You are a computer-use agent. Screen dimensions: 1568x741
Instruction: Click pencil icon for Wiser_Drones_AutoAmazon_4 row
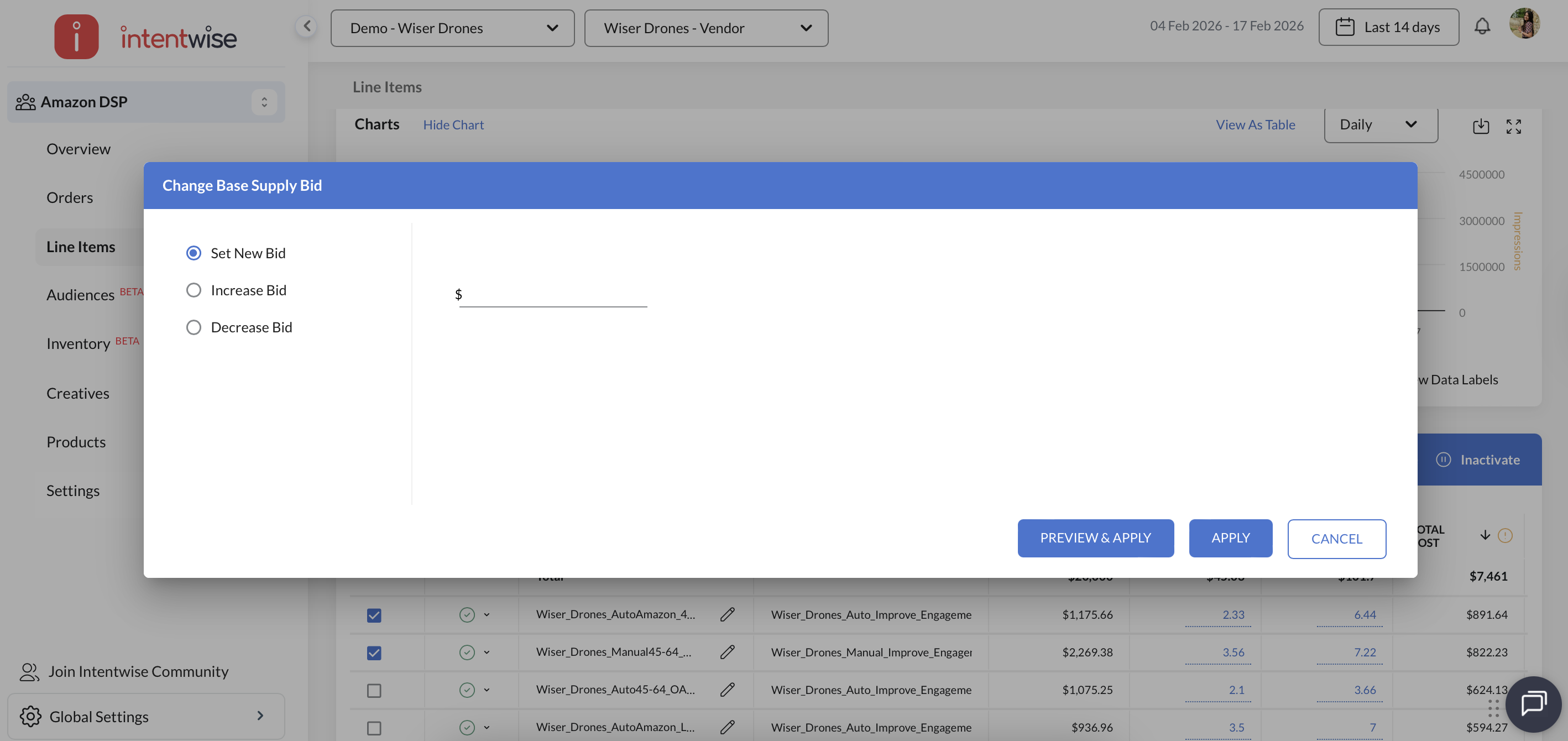[727, 614]
